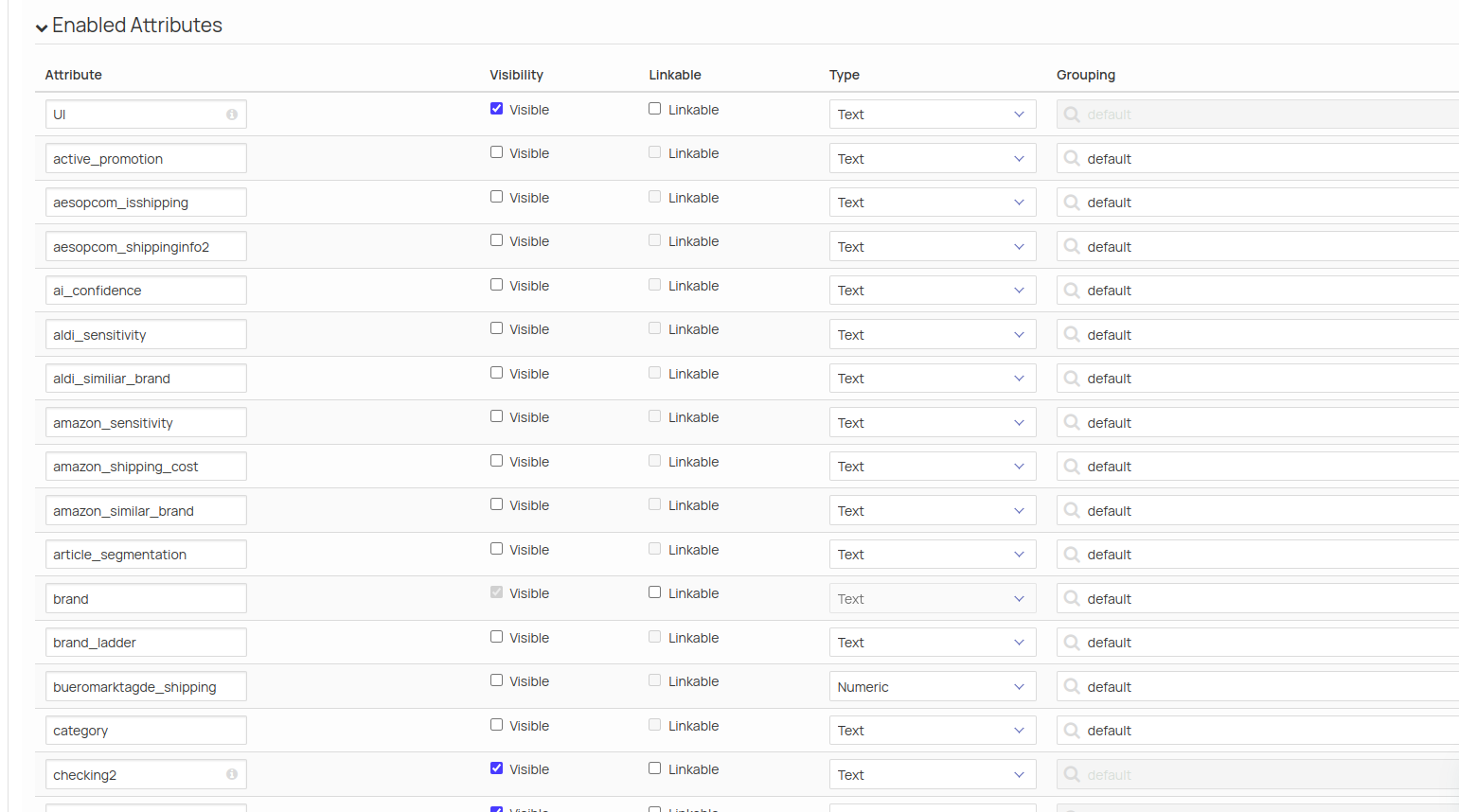Click the brand attribute name field
This screenshot has width=1459, height=812.
click(x=146, y=598)
